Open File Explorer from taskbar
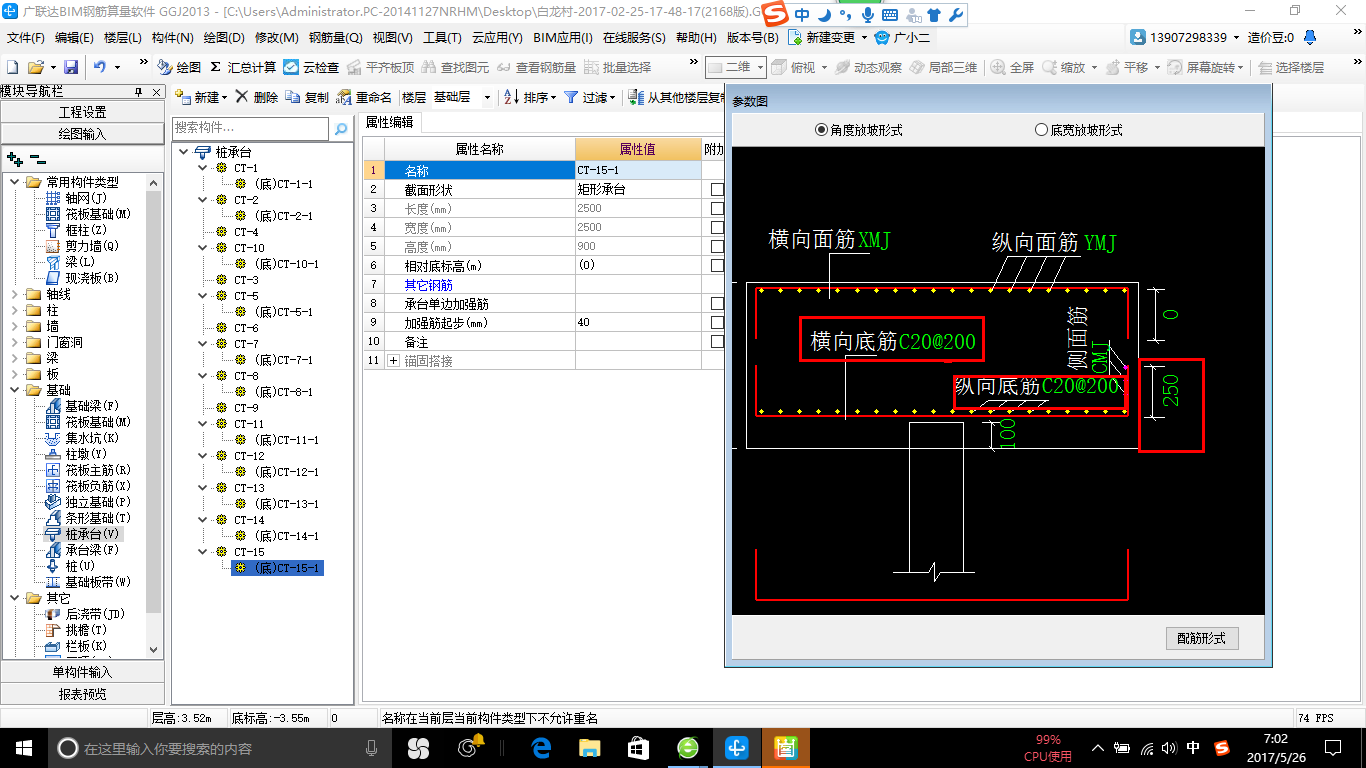 (590, 748)
